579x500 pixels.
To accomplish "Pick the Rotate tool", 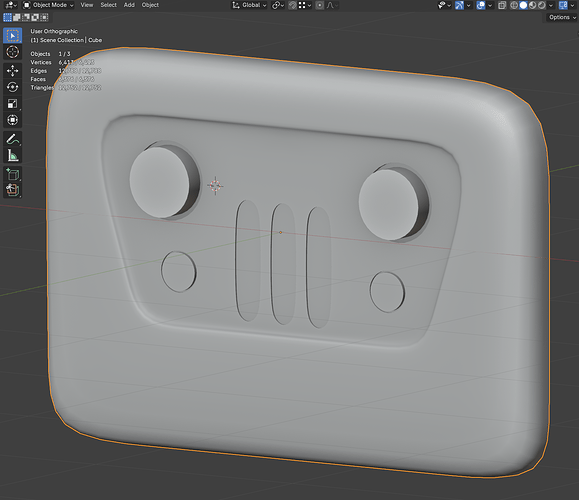I will (x=13, y=87).
